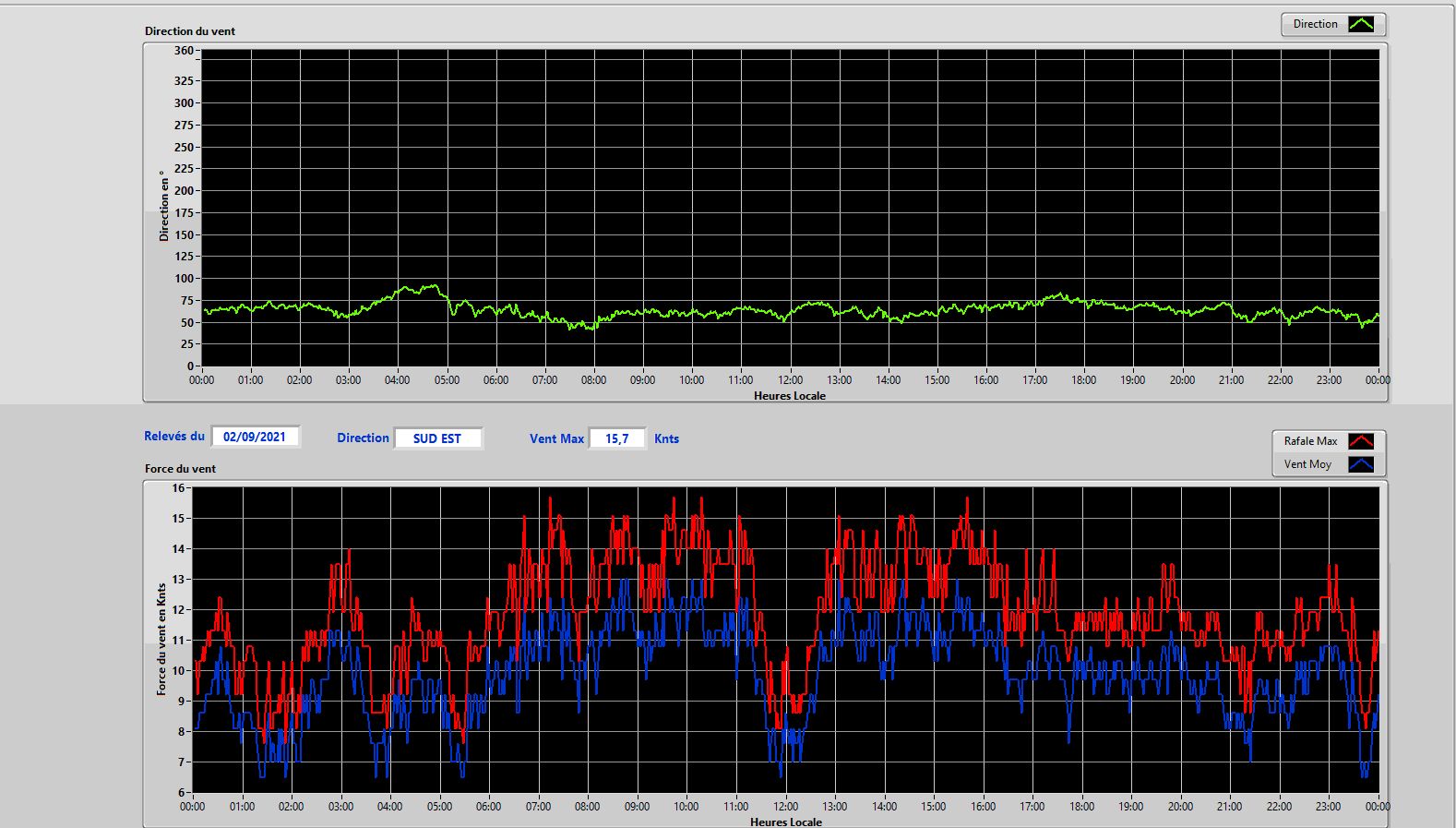Click the Vent Max value field 15,7
The height and width of the screenshot is (828, 1456).
pos(617,438)
